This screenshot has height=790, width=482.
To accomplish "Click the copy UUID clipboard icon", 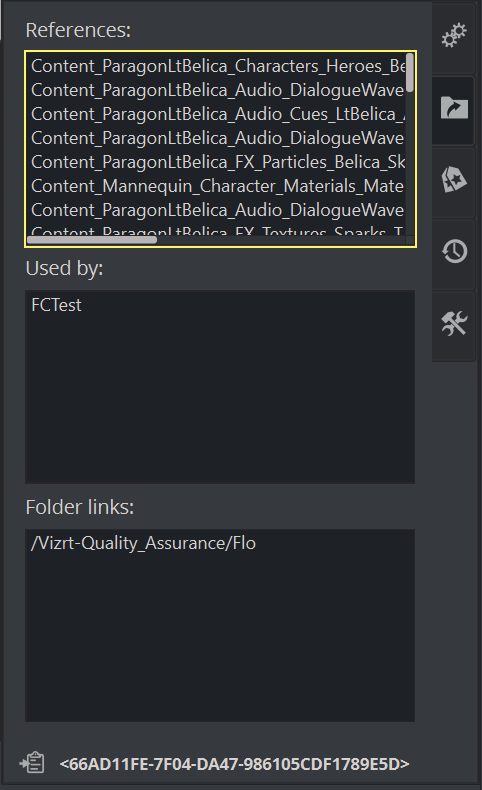I will [32, 763].
